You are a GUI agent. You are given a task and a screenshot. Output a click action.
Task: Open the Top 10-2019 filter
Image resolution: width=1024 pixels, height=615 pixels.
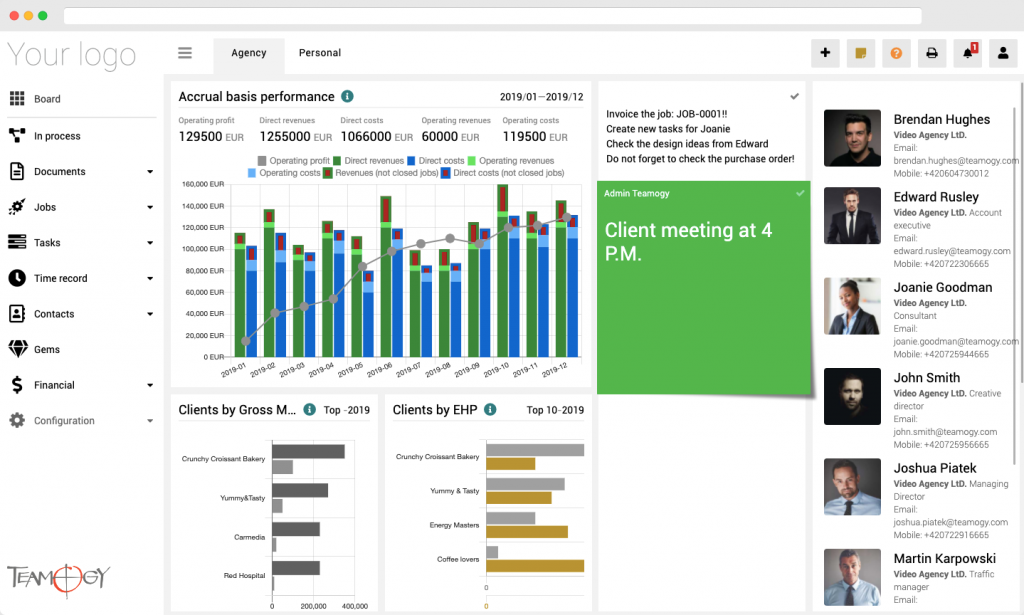555,410
